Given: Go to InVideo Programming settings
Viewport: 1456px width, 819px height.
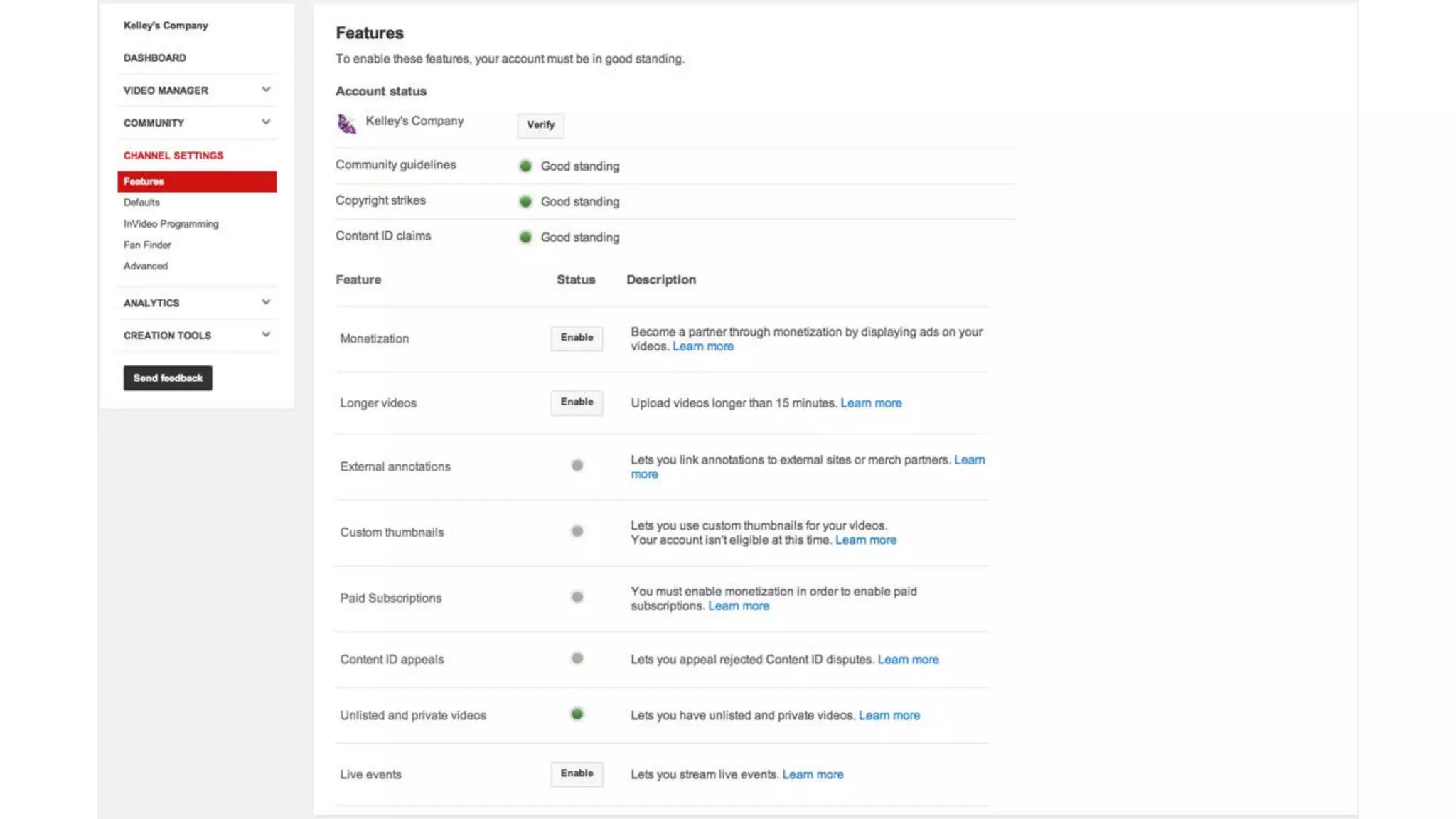Looking at the screenshot, I should pyautogui.click(x=171, y=224).
